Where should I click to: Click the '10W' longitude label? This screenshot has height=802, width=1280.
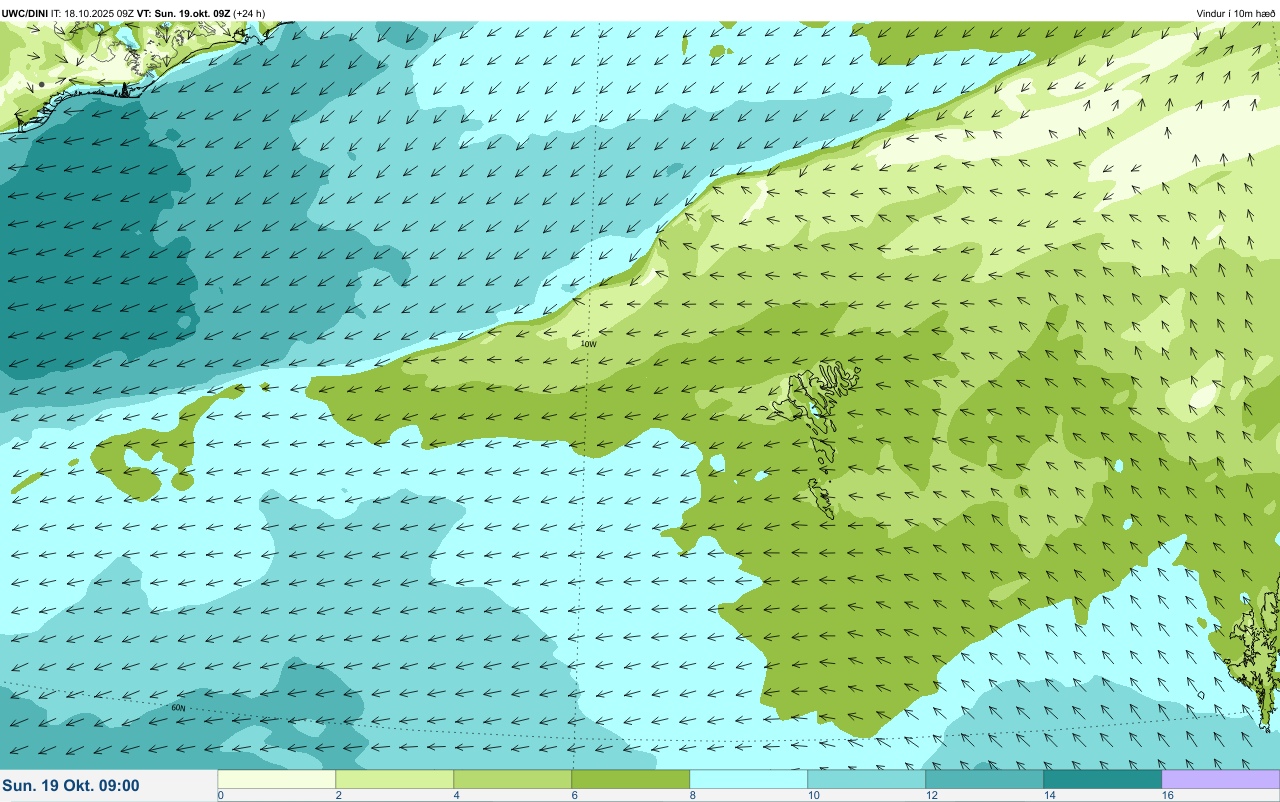(589, 344)
